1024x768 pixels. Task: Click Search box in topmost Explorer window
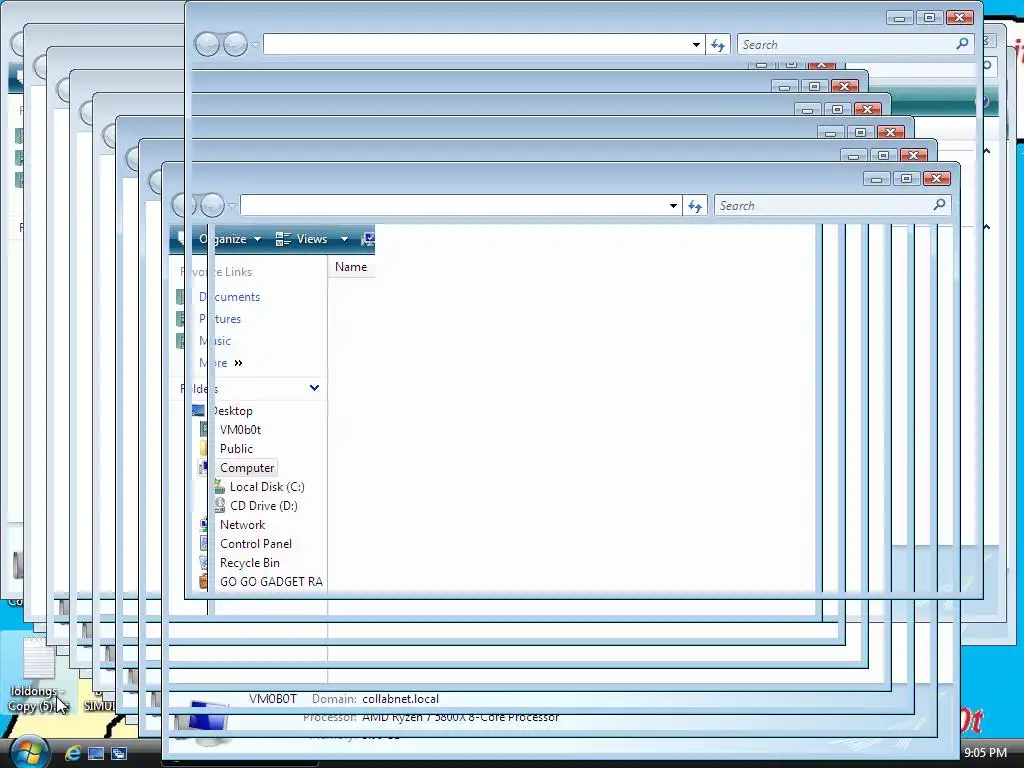[855, 44]
